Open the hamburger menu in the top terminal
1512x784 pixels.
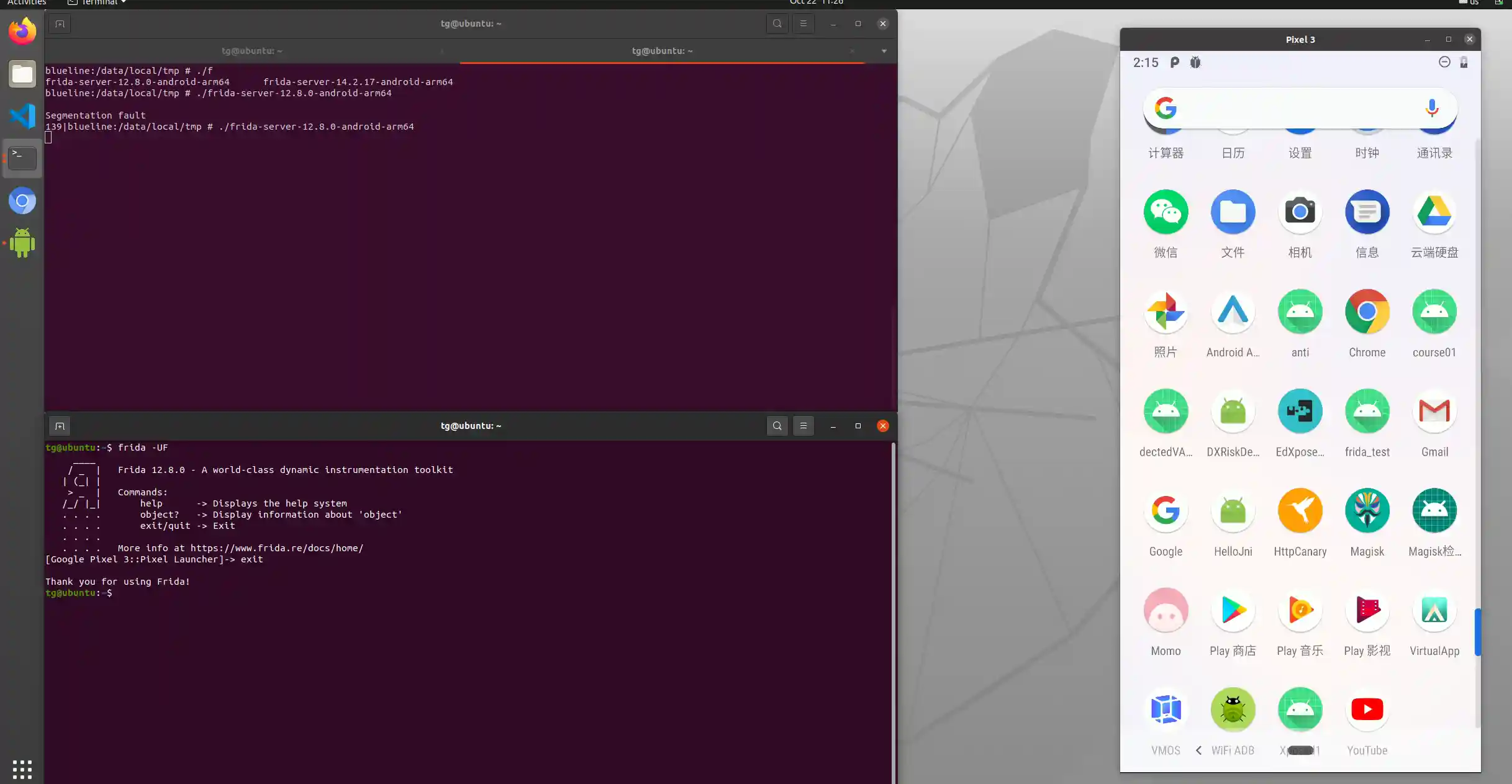coord(803,24)
